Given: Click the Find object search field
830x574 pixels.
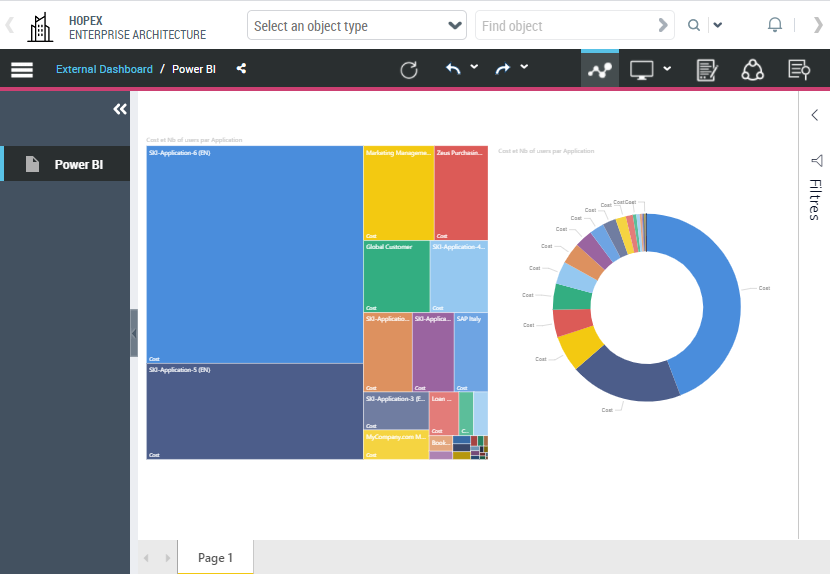Looking at the screenshot, I should pos(565,26).
